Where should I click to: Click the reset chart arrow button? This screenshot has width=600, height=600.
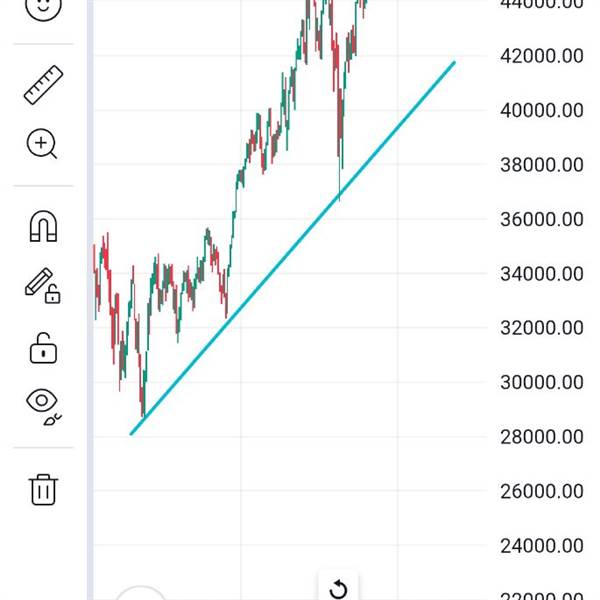[338, 589]
